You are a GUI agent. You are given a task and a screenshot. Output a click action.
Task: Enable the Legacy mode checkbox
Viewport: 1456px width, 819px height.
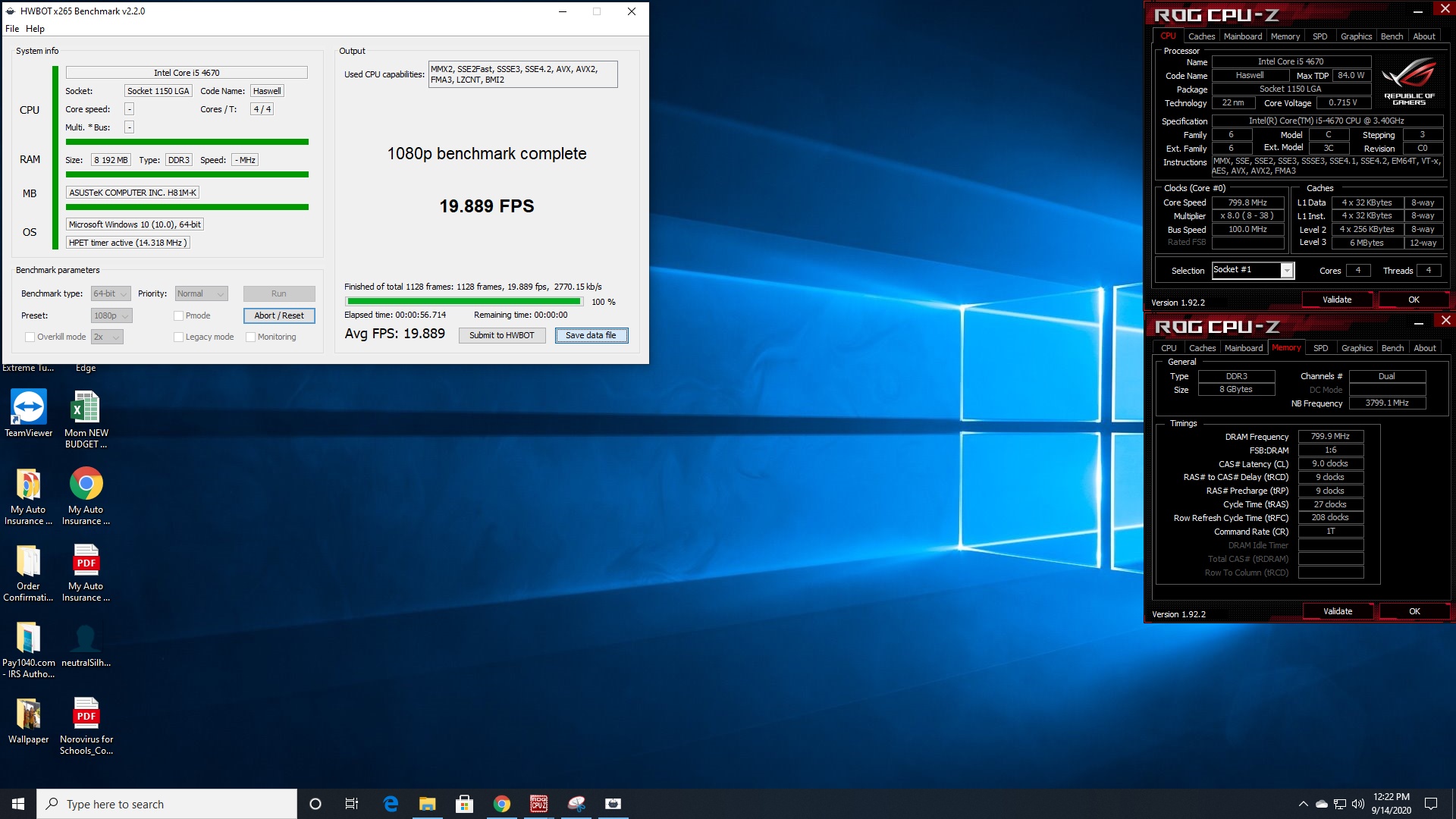[x=179, y=337]
